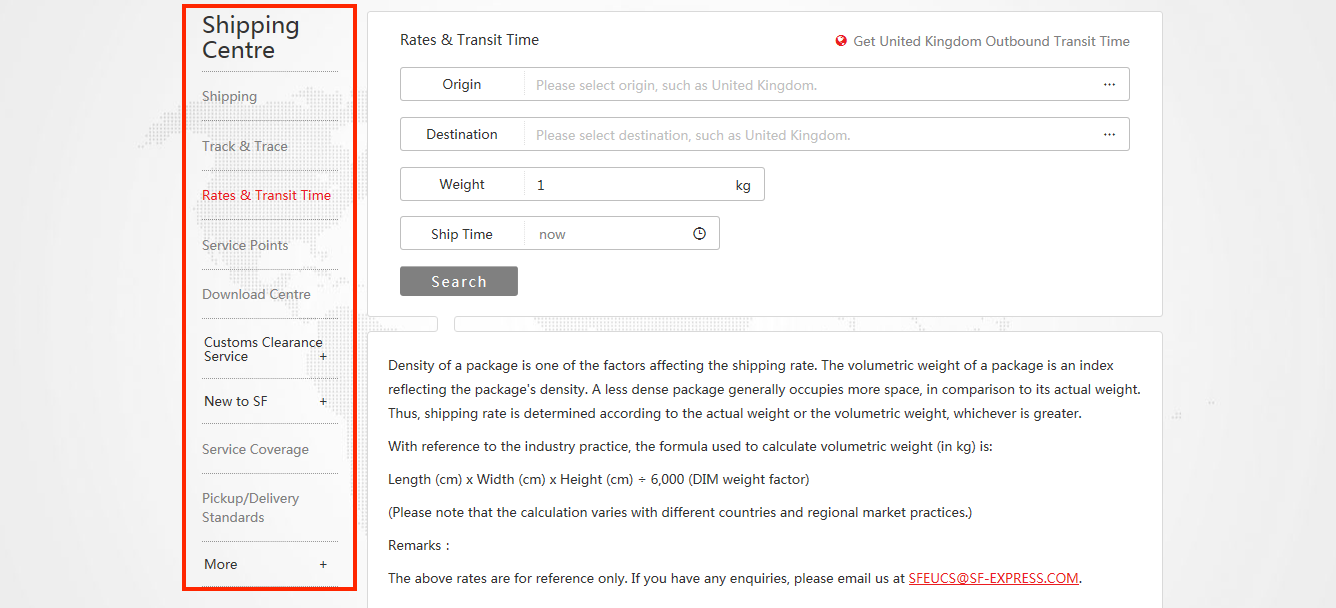Expand the More menu section
The height and width of the screenshot is (608, 1336).
[323, 564]
